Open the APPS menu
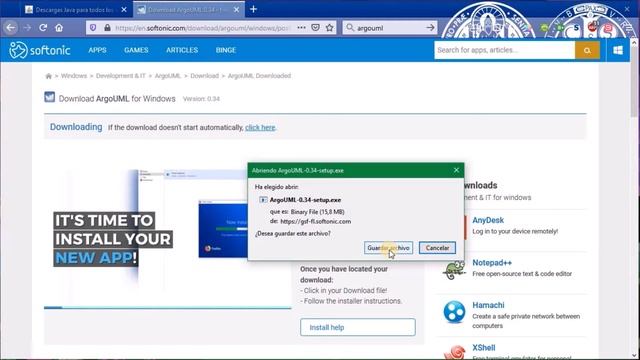 (97, 50)
